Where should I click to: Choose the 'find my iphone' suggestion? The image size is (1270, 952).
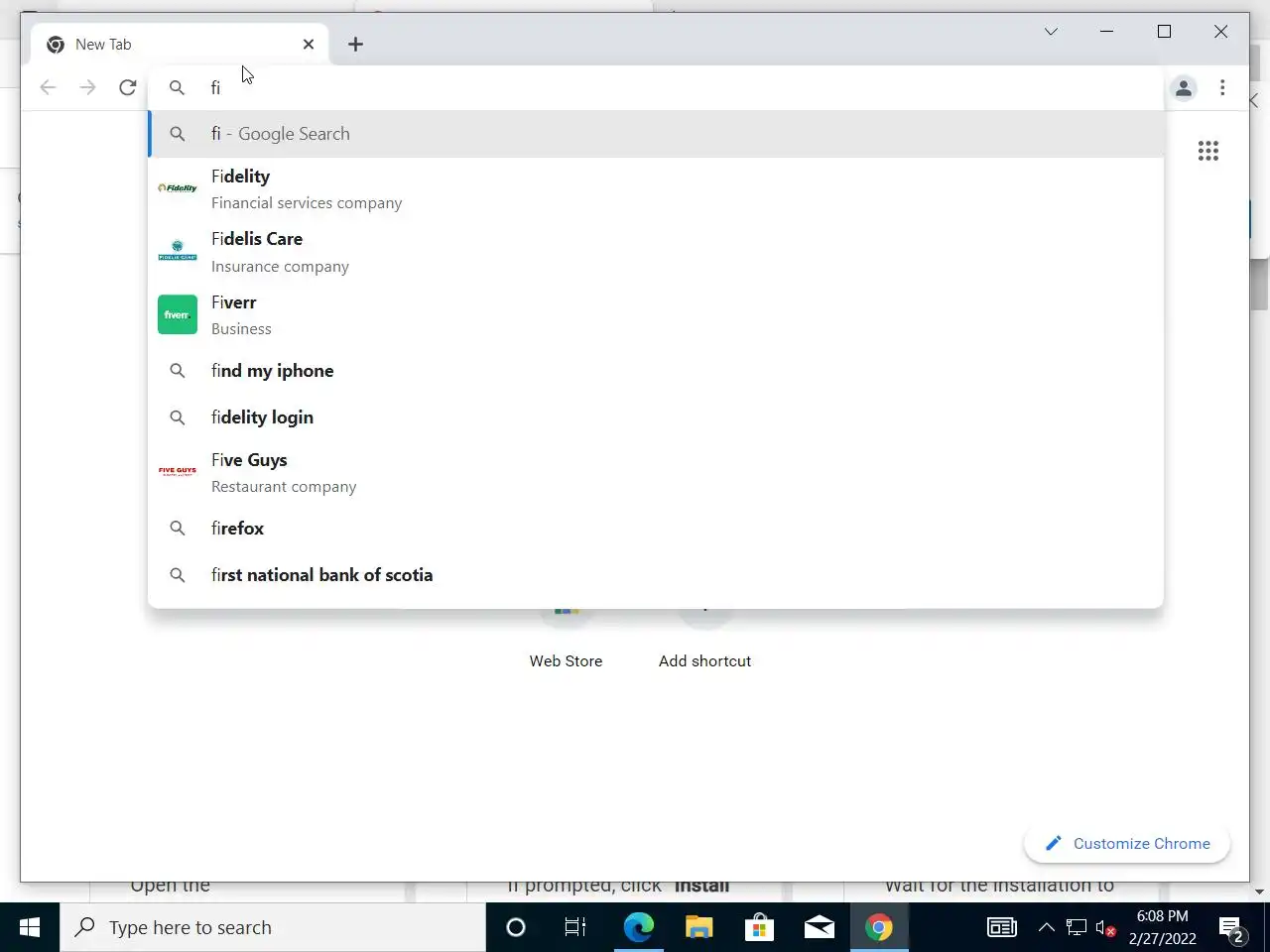pos(656,371)
